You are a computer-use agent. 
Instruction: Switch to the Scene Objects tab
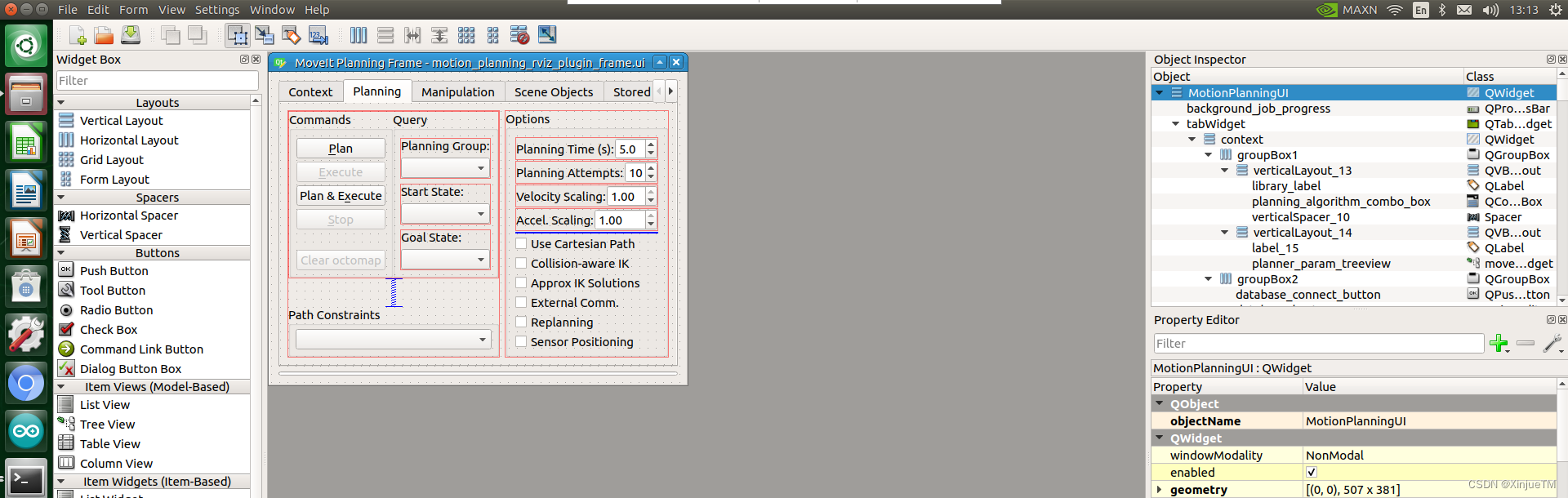click(x=554, y=92)
